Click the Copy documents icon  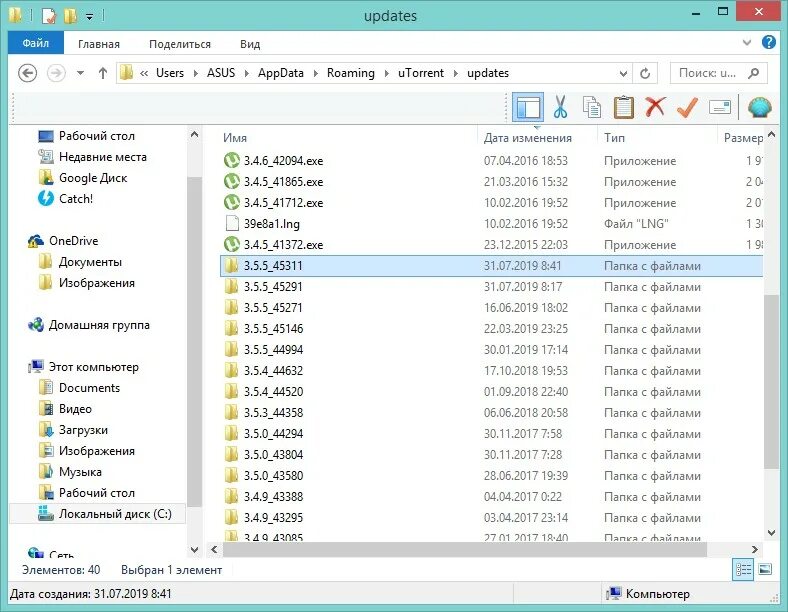[592, 107]
